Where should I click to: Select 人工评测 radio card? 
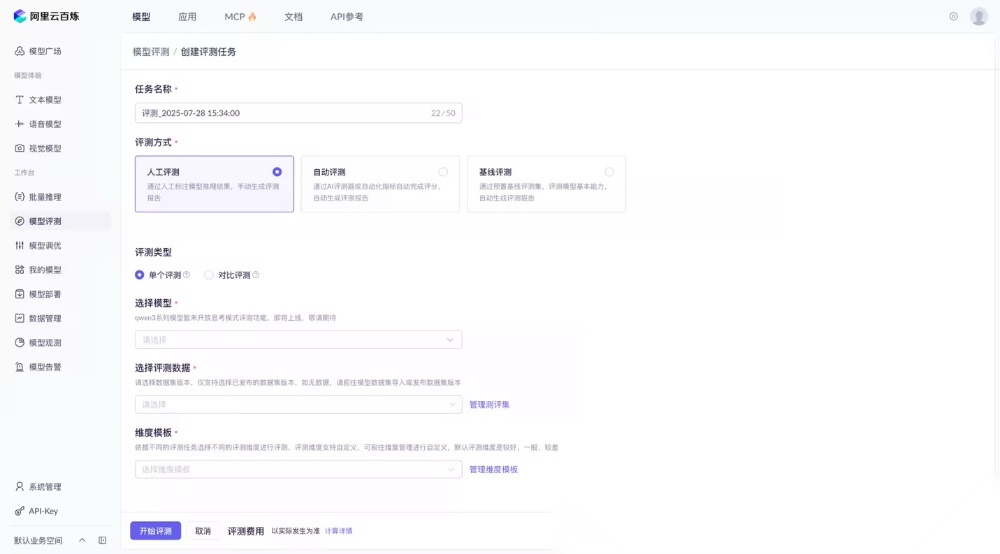coord(214,184)
